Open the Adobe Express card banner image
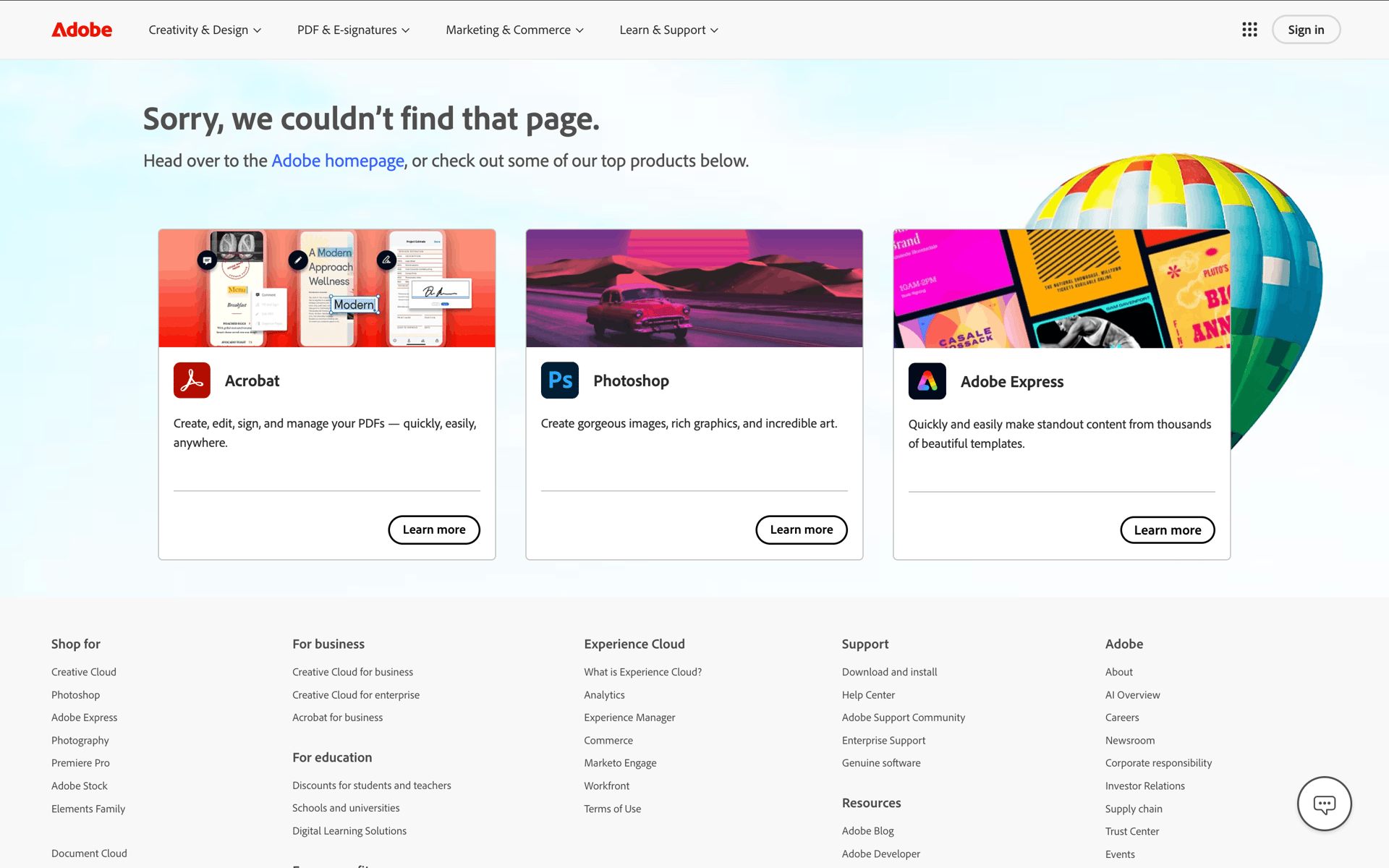Image resolution: width=1389 pixels, height=868 pixels. click(x=1062, y=289)
